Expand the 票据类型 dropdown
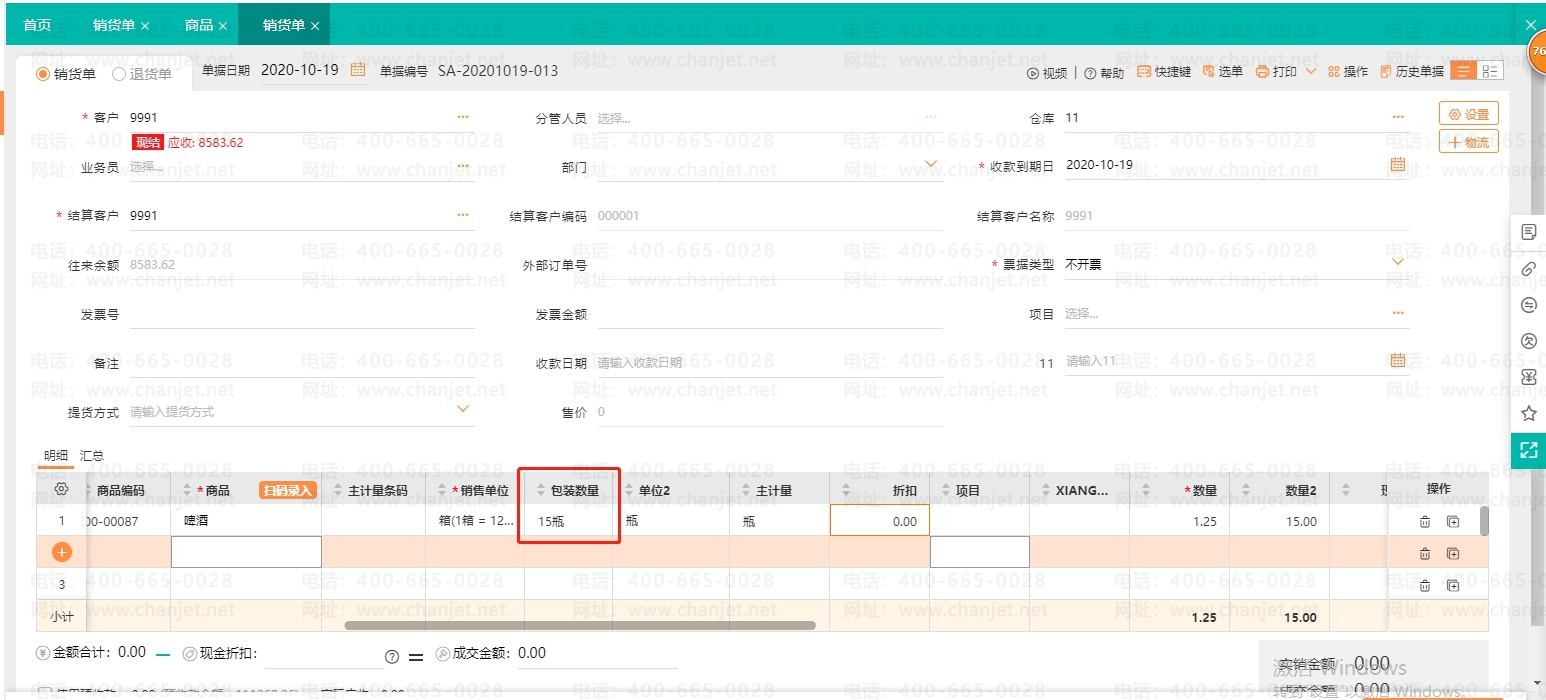Screen dimensions: 1546x700 pos(1398,262)
